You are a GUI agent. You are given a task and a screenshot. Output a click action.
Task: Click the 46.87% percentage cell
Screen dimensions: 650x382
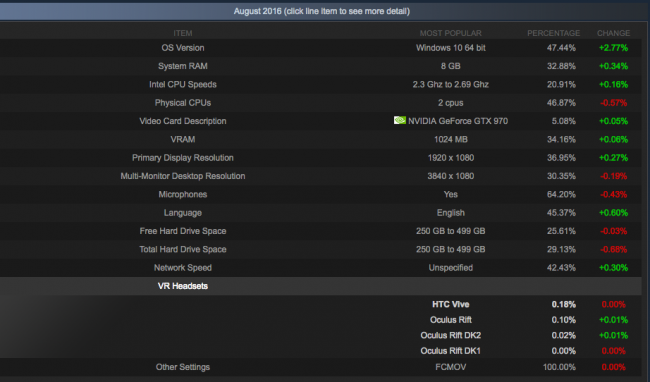coord(561,103)
